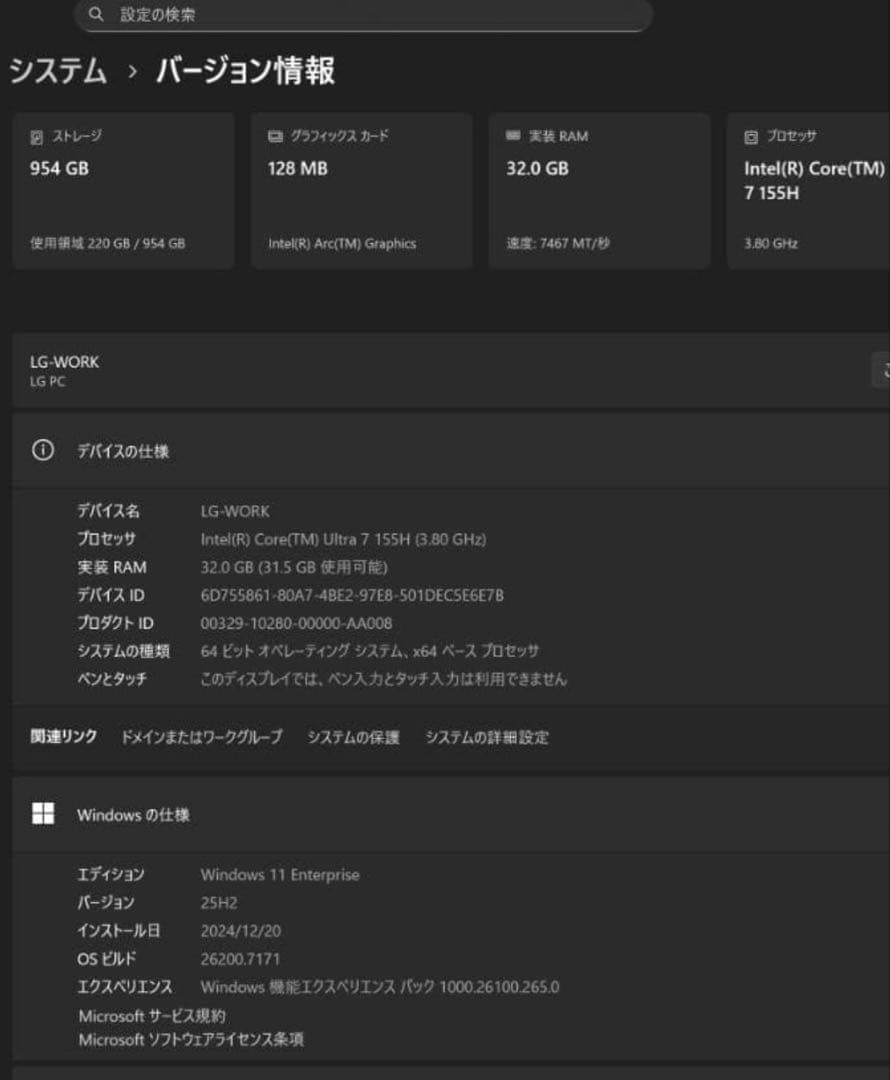Open システムの詳細設定 link
890x1080 pixels.
487,737
